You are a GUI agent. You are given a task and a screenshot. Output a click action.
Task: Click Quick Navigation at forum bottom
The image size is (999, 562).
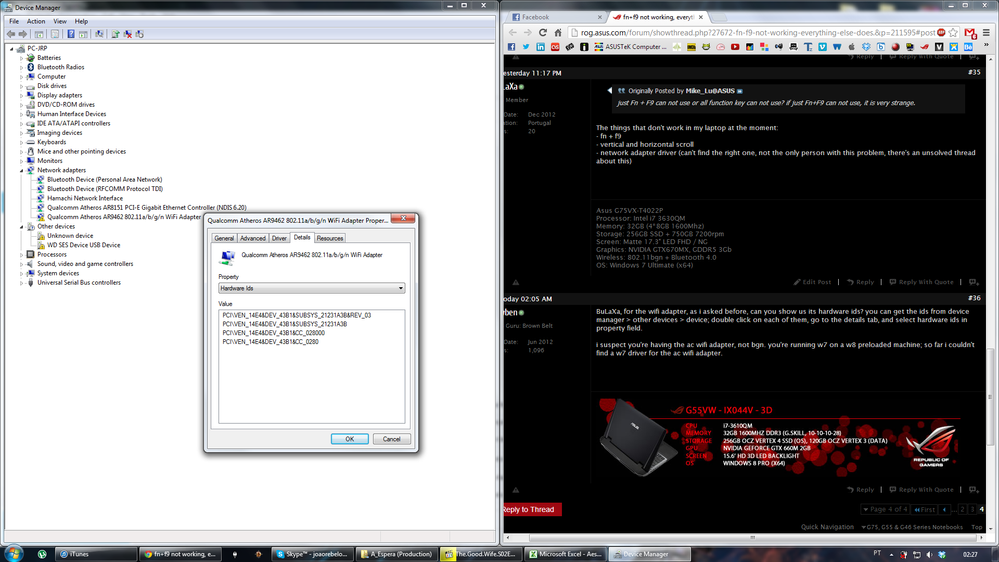827,527
